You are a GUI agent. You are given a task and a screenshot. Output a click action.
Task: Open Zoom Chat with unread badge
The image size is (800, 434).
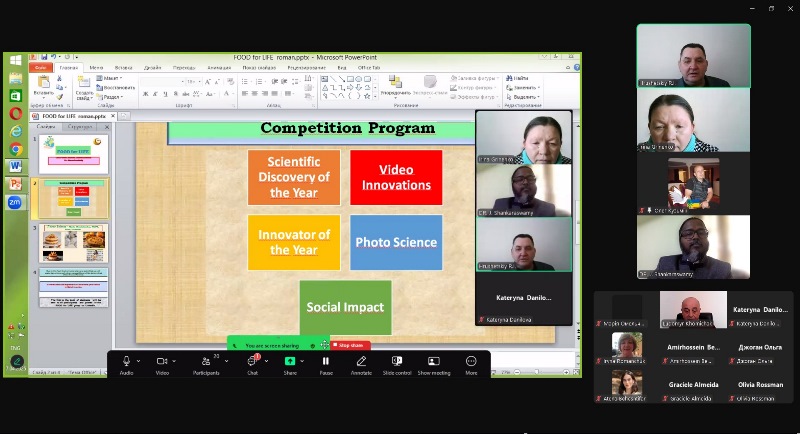coord(253,365)
